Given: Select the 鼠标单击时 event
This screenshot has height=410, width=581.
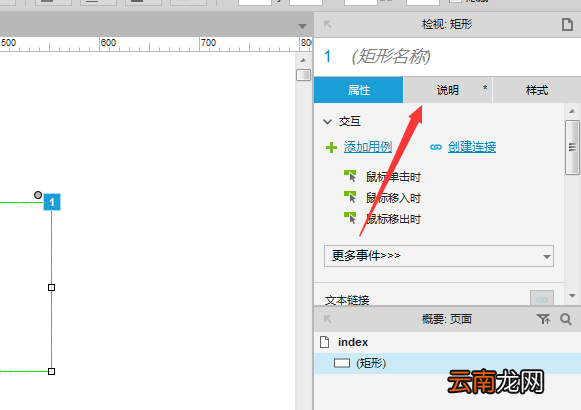Looking at the screenshot, I should coord(393,177).
